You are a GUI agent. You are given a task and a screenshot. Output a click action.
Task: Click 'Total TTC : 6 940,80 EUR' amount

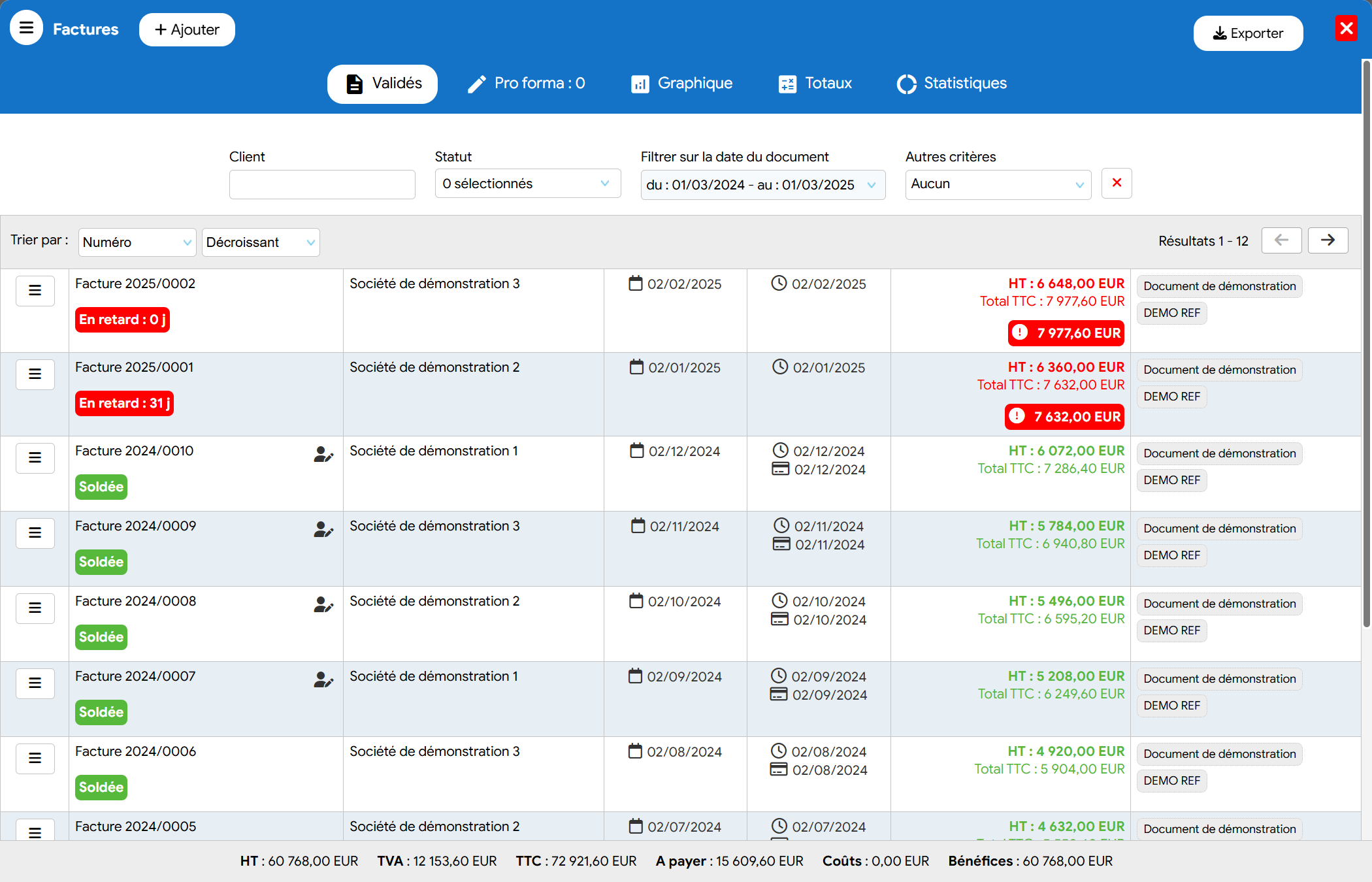click(1051, 544)
